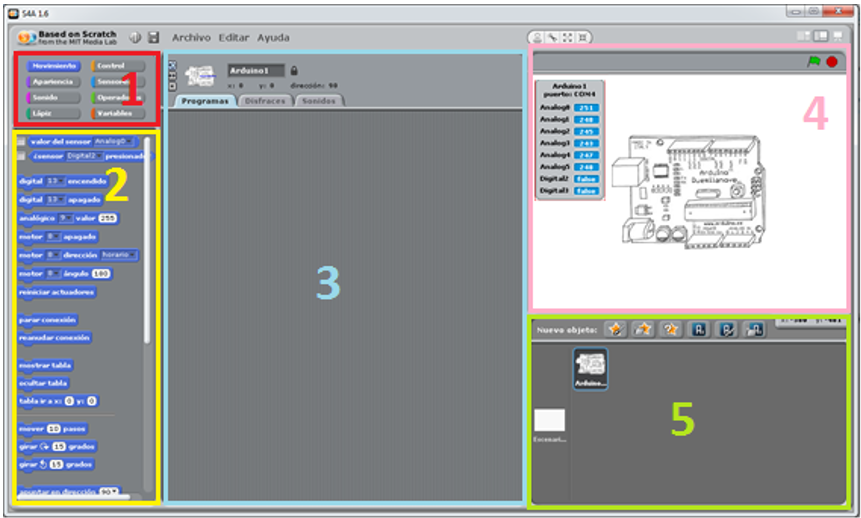Click the green flag to start scripts
The image size is (861, 518).
(814, 62)
